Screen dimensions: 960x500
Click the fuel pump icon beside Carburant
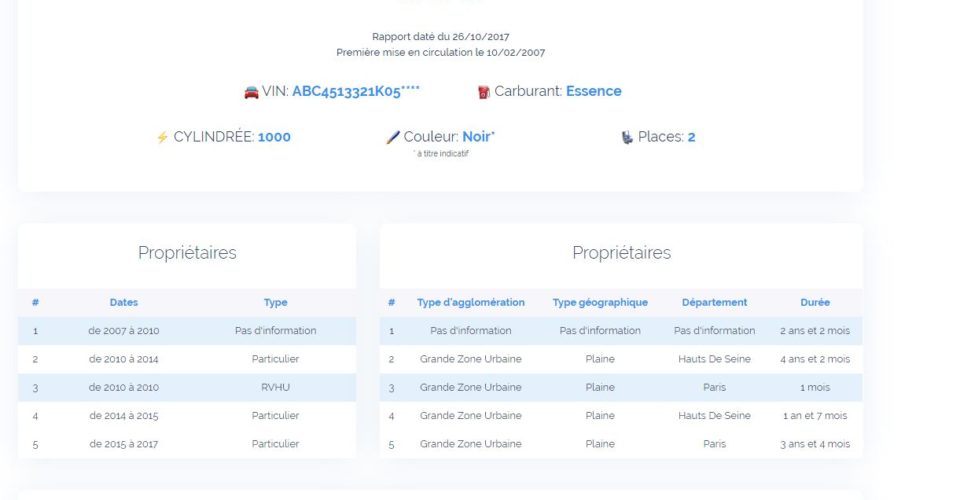pos(484,92)
